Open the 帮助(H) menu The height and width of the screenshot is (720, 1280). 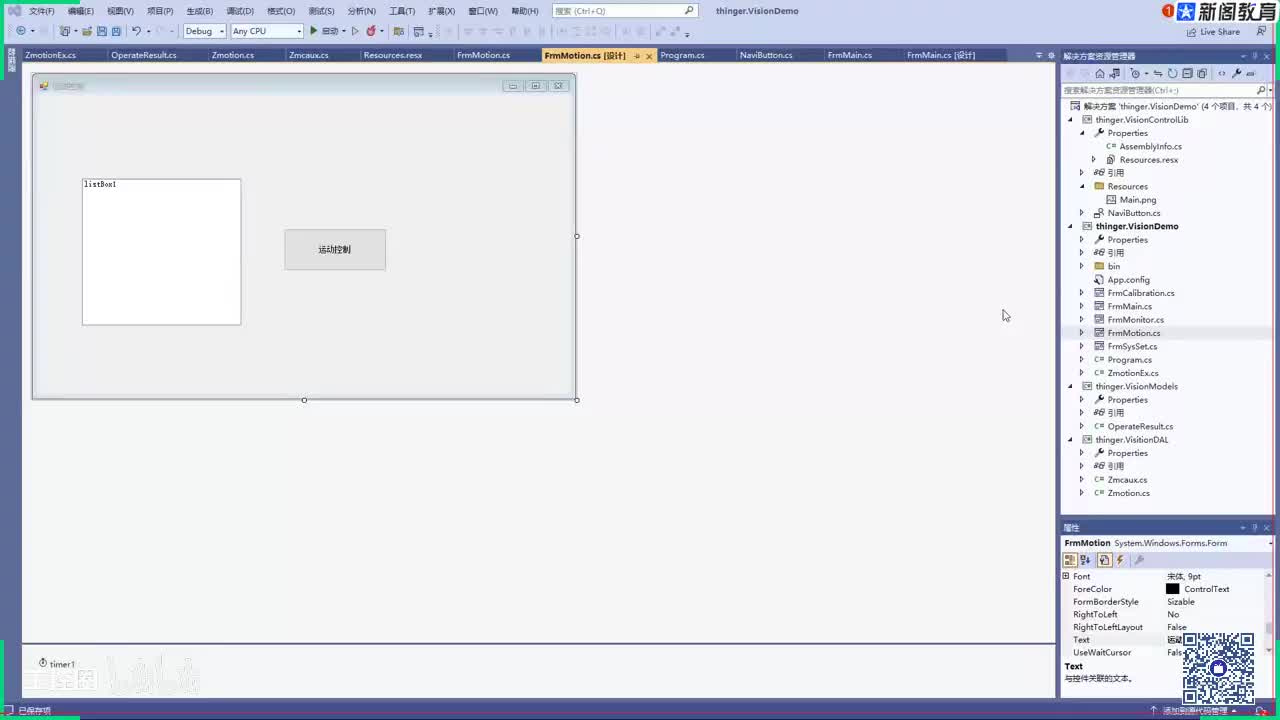(x=525, y=11)
